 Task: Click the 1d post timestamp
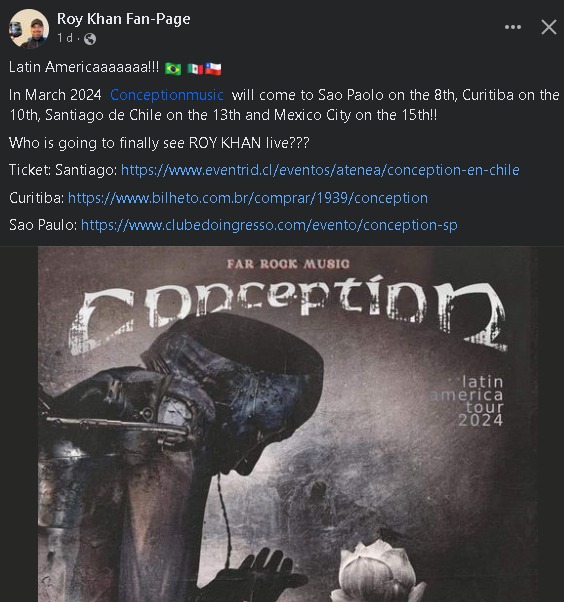click(65, 38)
